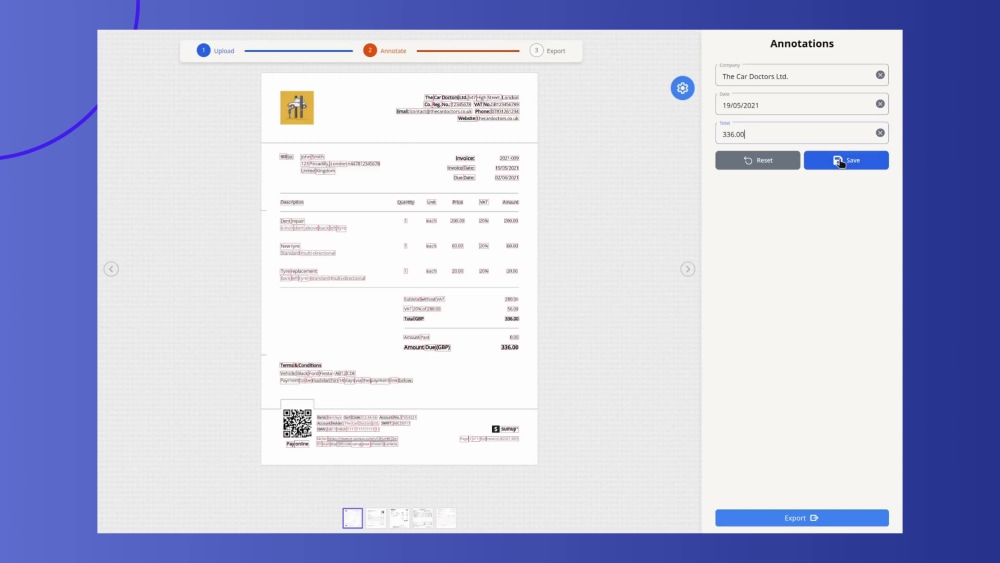Click the Invoice Date 19/05/2021 value
Image resolution: width=1000 pixels, height=563 pixels.
[507, 168]
